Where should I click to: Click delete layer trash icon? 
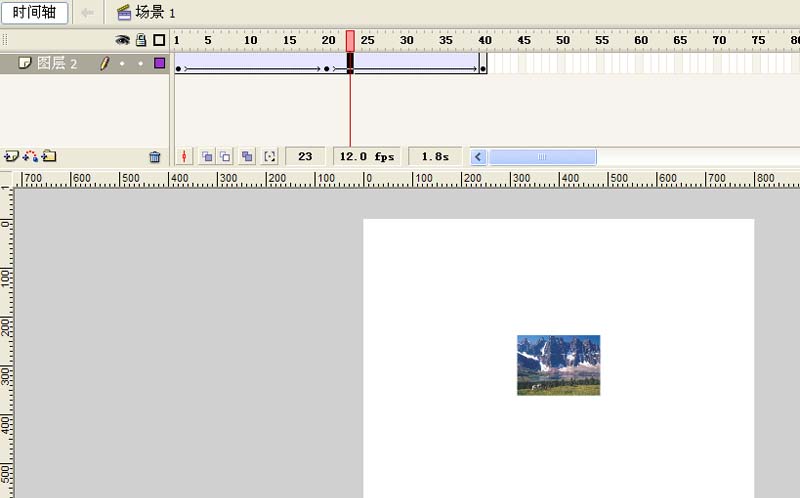(155, 157)
